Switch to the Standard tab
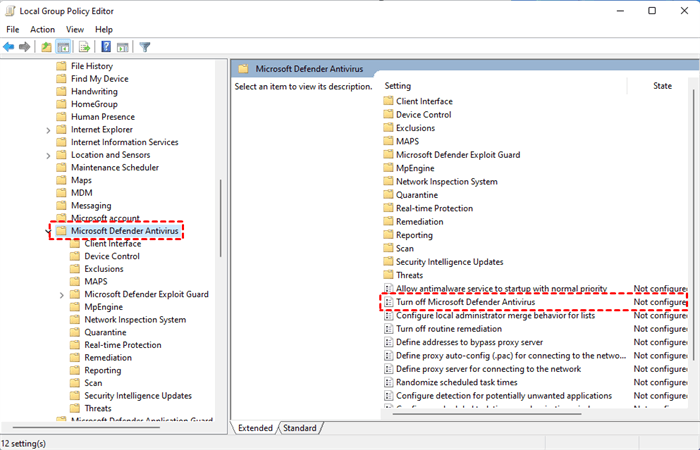The image size is (700, 450). coord(300,428)
